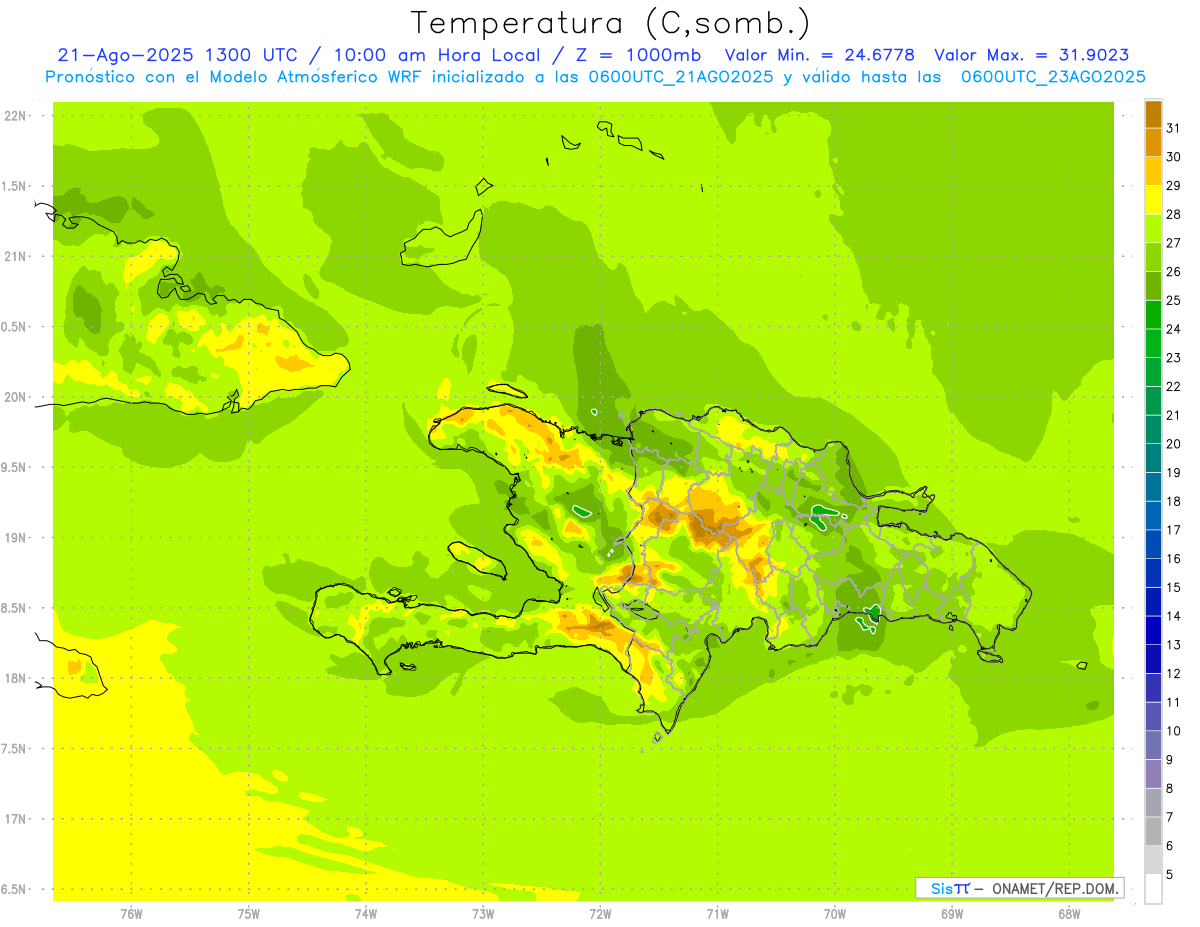Click the '70W' longitude label

point(835,913)
